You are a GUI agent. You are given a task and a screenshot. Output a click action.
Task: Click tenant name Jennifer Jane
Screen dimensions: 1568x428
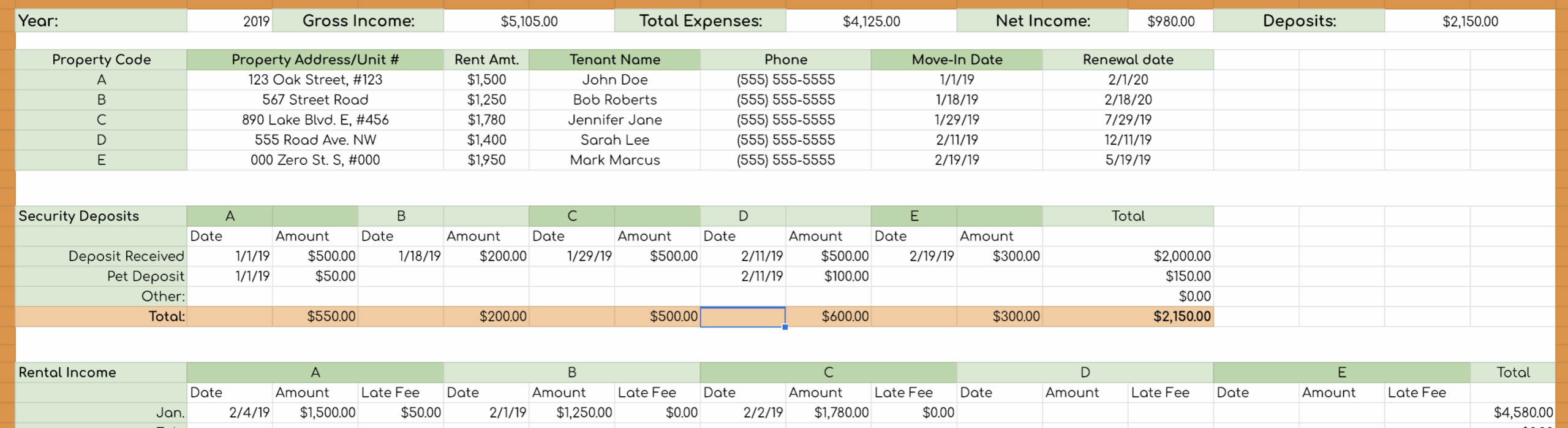614,120
